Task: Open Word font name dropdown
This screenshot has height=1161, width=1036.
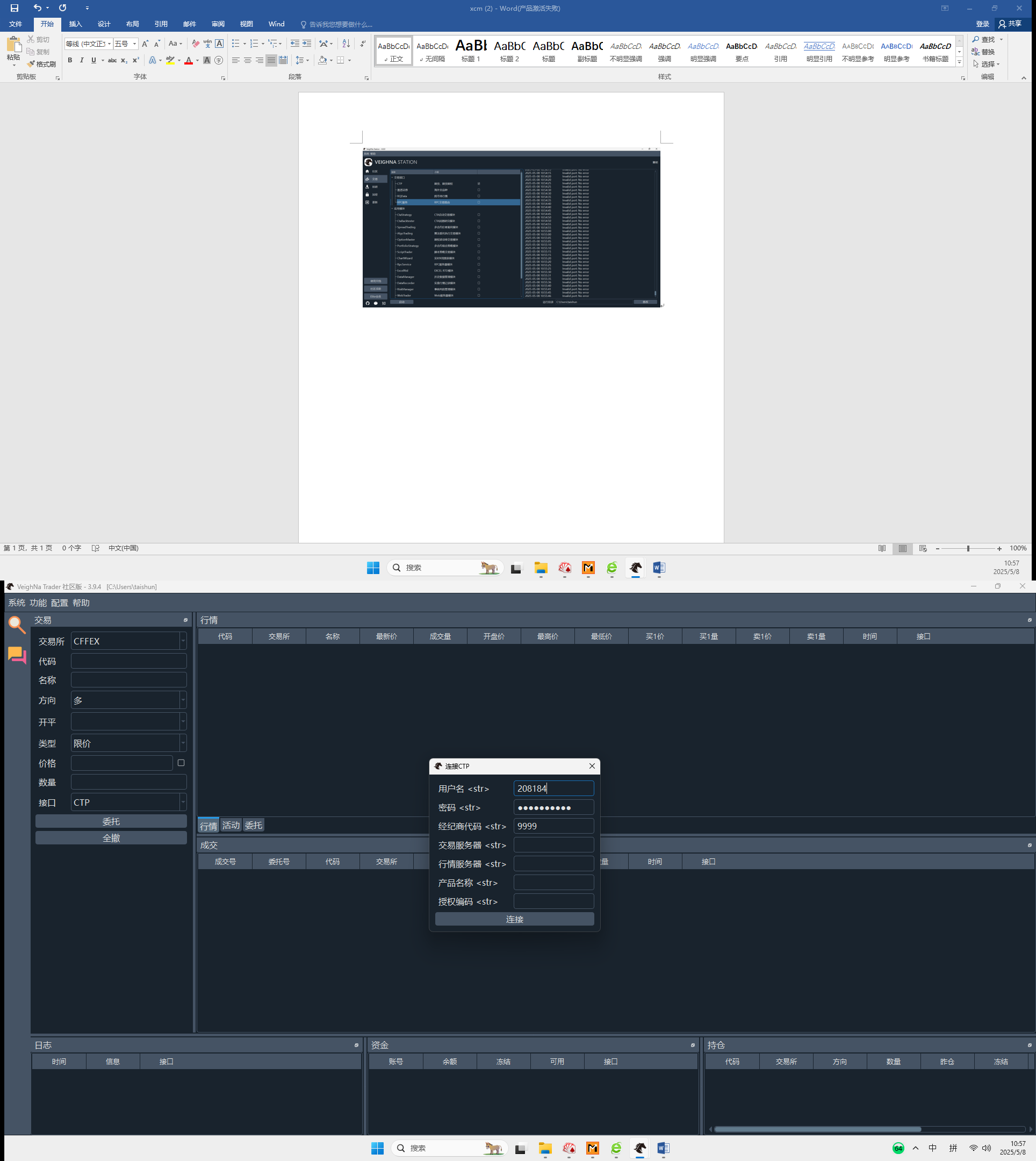Action: (109, 44)
